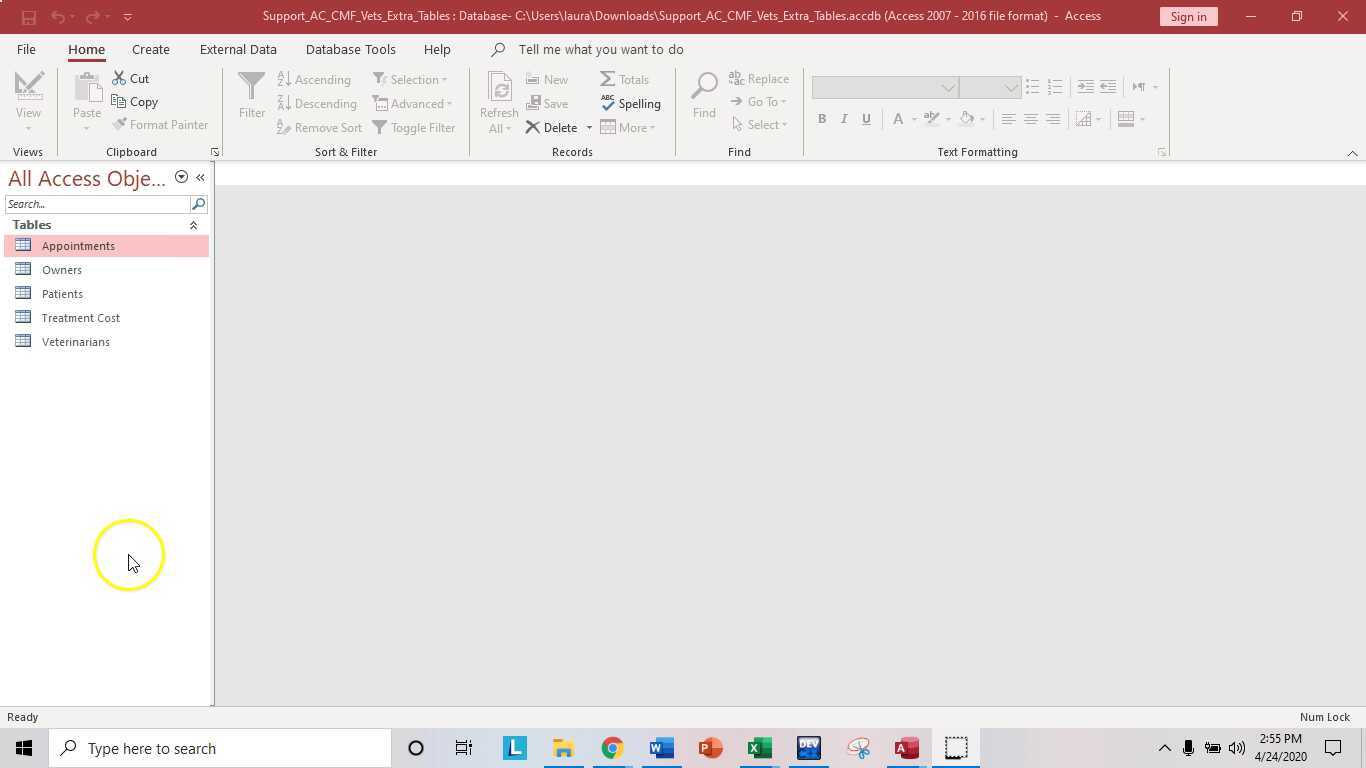Open the Go To dropdown
Image resolution: width=1366 pixels, height=768 pixels.
point(764,101)
